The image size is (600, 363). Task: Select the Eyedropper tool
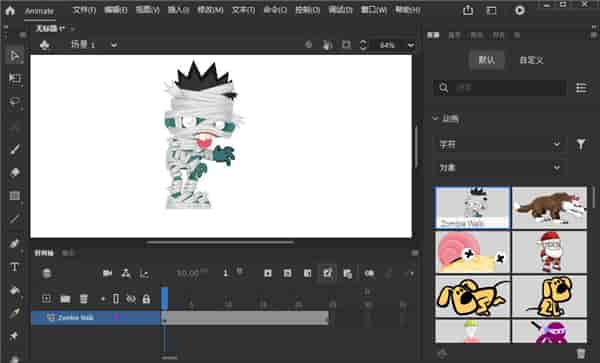click(15, 313)
